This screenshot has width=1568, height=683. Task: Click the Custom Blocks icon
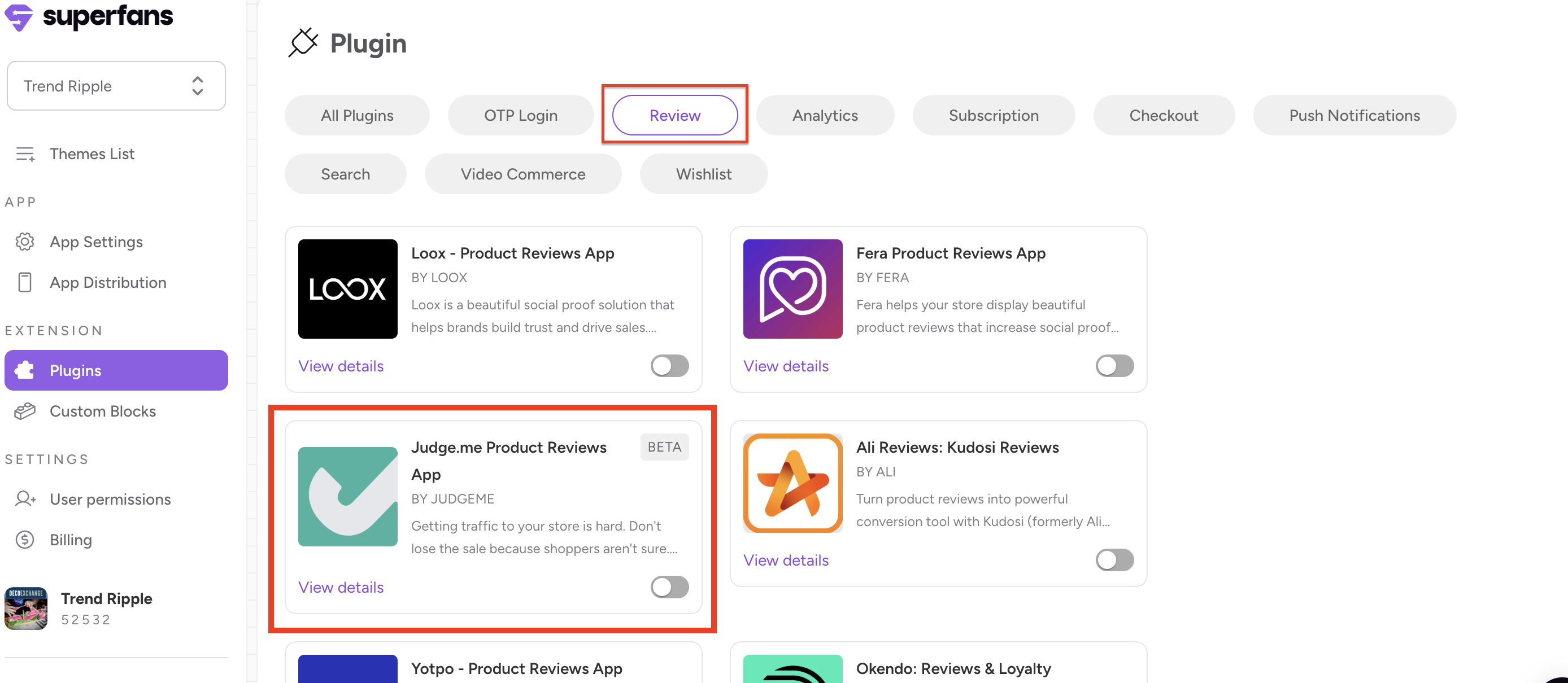(x=25, y=411)
